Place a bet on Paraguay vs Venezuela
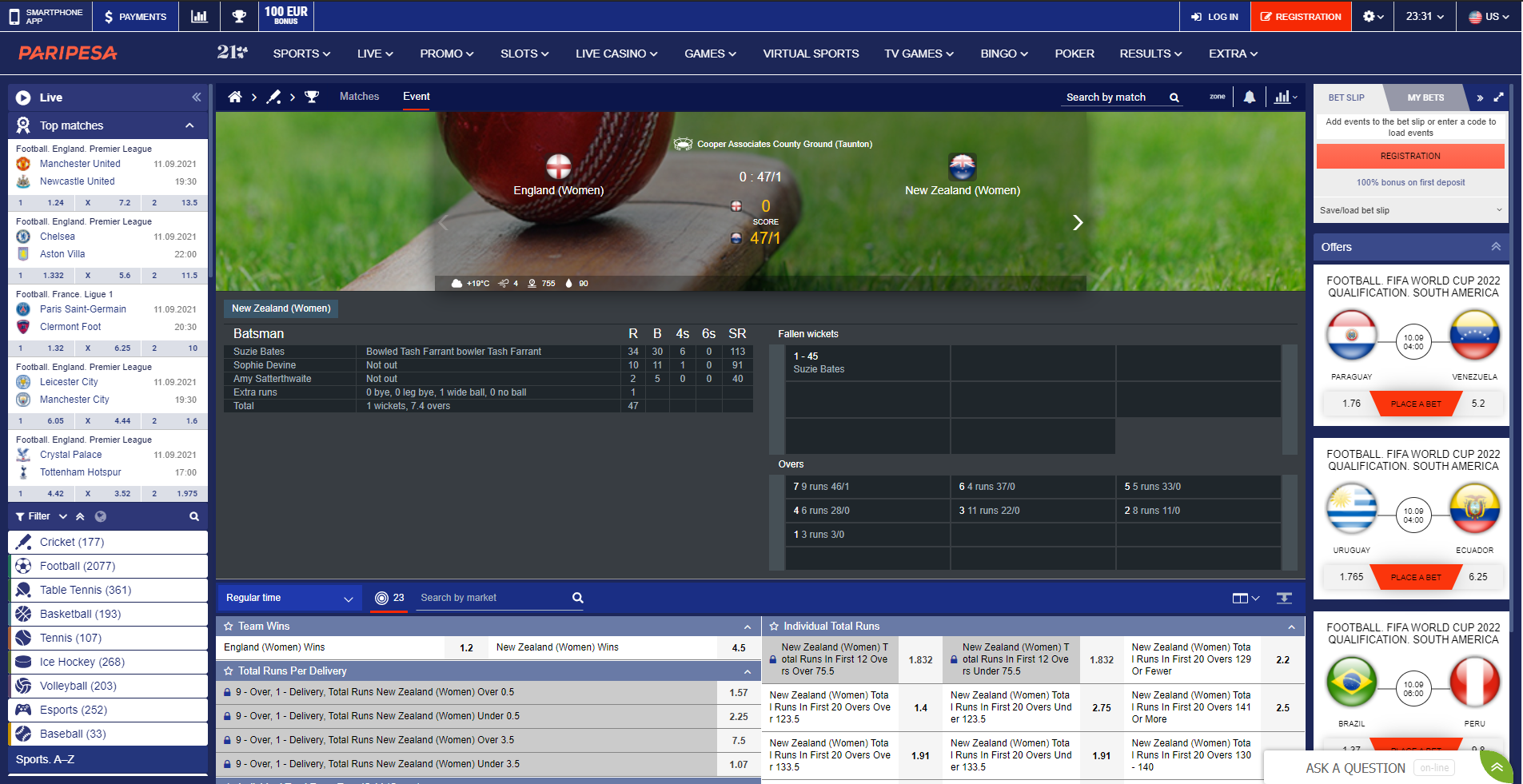 (1415, 404)
